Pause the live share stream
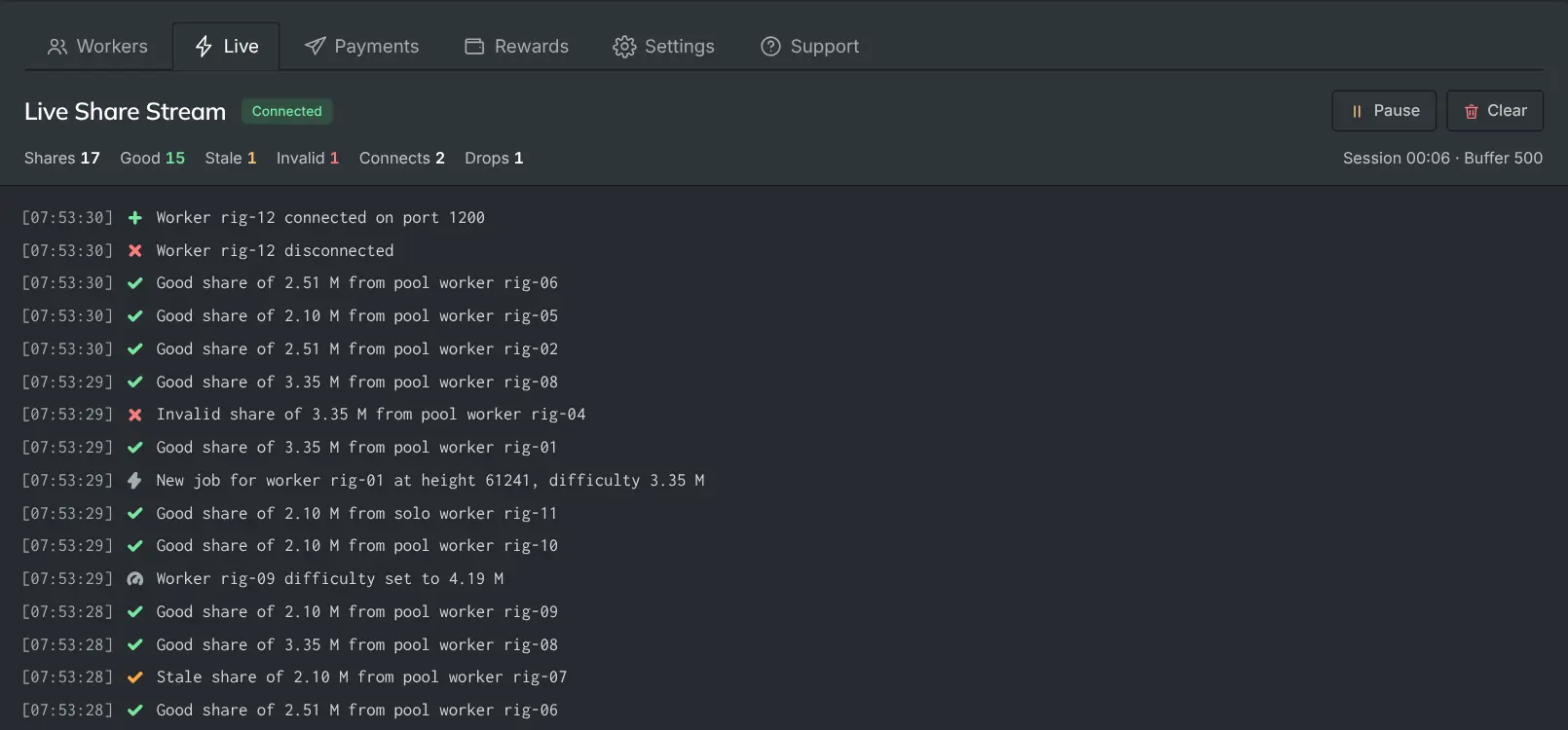Screen dimensions: 1568x730 [x=1384, y=111]
